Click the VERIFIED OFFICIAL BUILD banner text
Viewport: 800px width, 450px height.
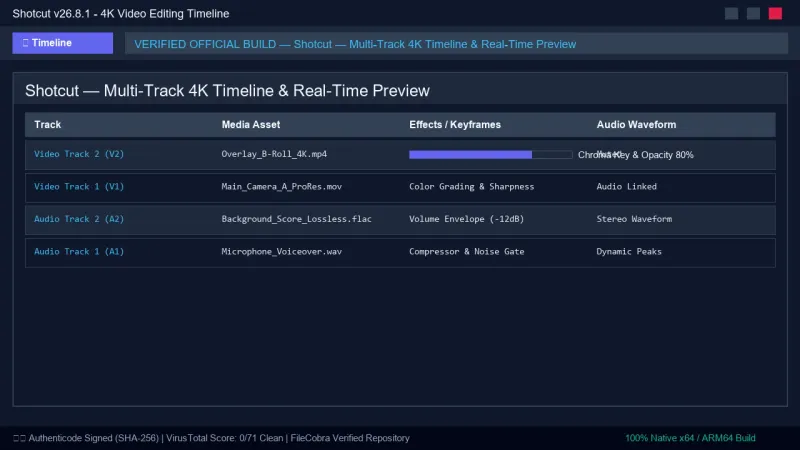tap(355, 44)
